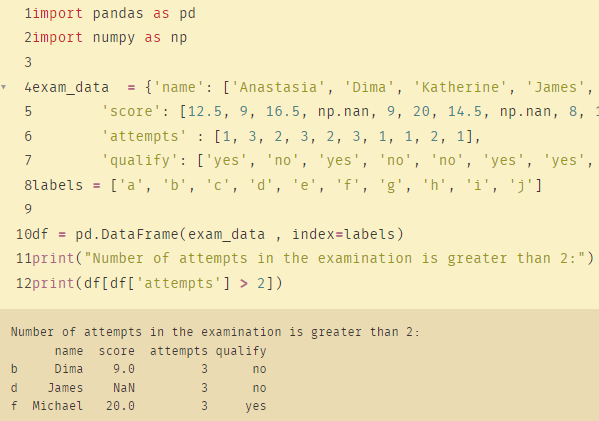The image size is (599, 421).
Task: Click the value 14.5 in the score list
Action: coord(465,112)
